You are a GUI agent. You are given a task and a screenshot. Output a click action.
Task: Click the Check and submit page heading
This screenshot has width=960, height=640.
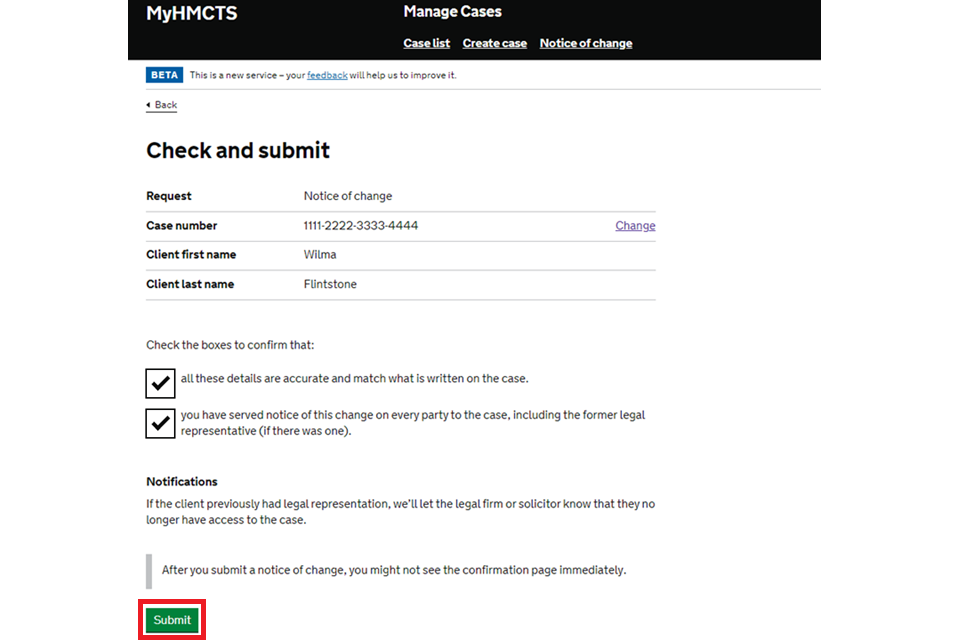[x=238, y=151]
